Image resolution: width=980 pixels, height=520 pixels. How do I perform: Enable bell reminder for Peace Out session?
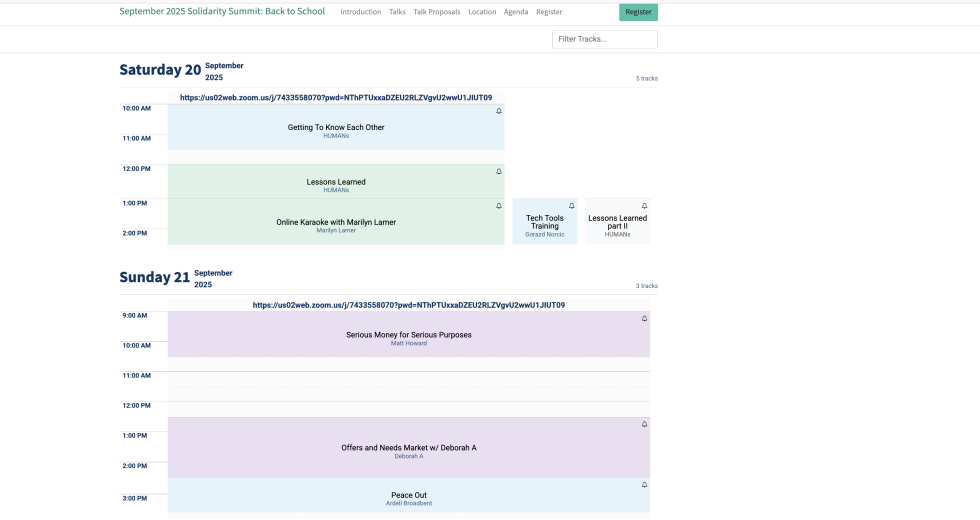click(x=644, y=485)
